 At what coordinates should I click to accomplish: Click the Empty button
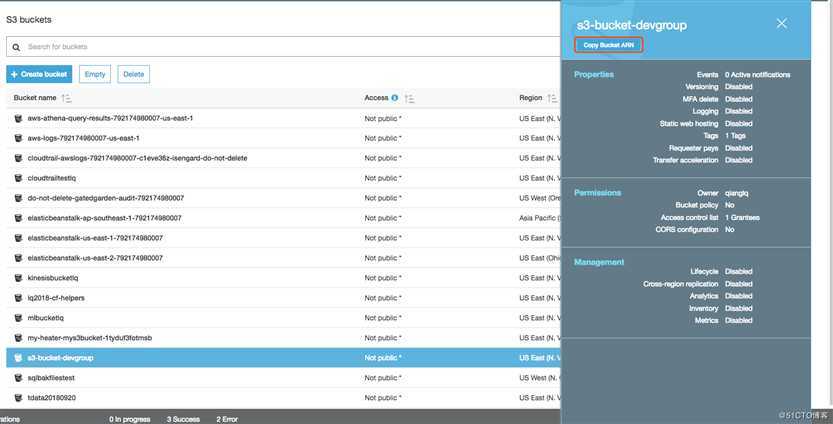tap(95, 74)
